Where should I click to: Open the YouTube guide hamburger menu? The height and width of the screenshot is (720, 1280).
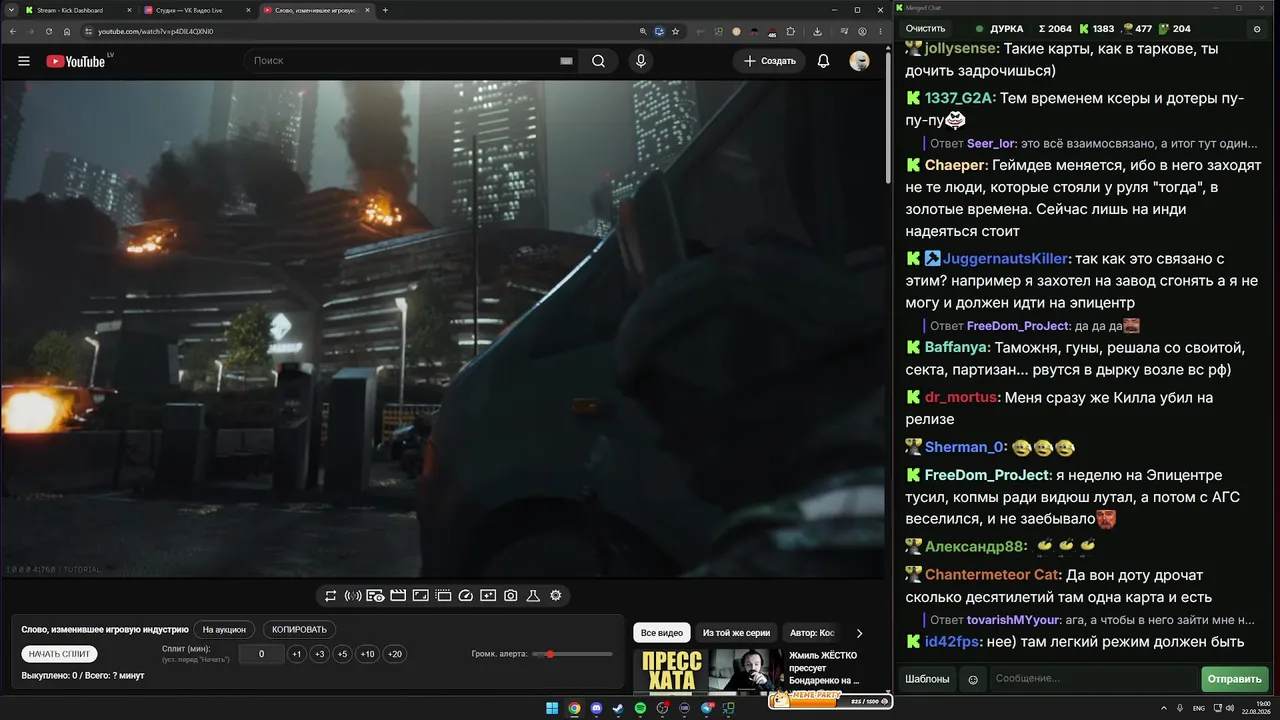pyautogui.click(x=24, y=61)
